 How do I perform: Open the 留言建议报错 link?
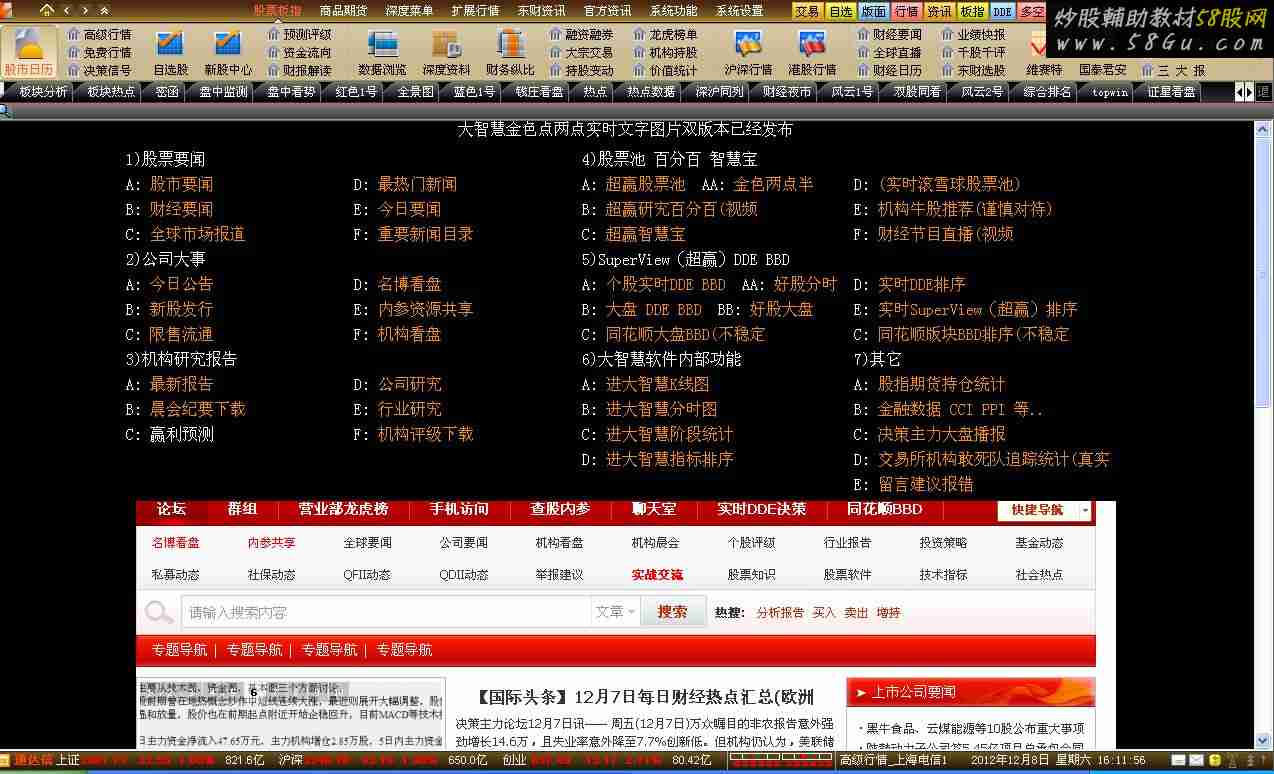pyautogui.click(x=925, y=484)
